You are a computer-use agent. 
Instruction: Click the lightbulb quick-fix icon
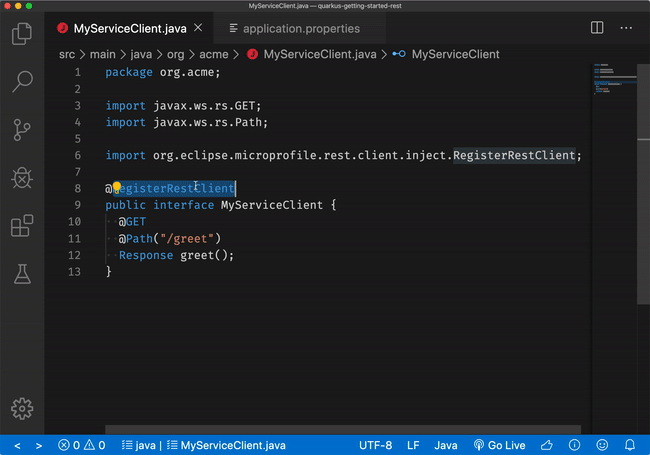click(x=117, y=188)
